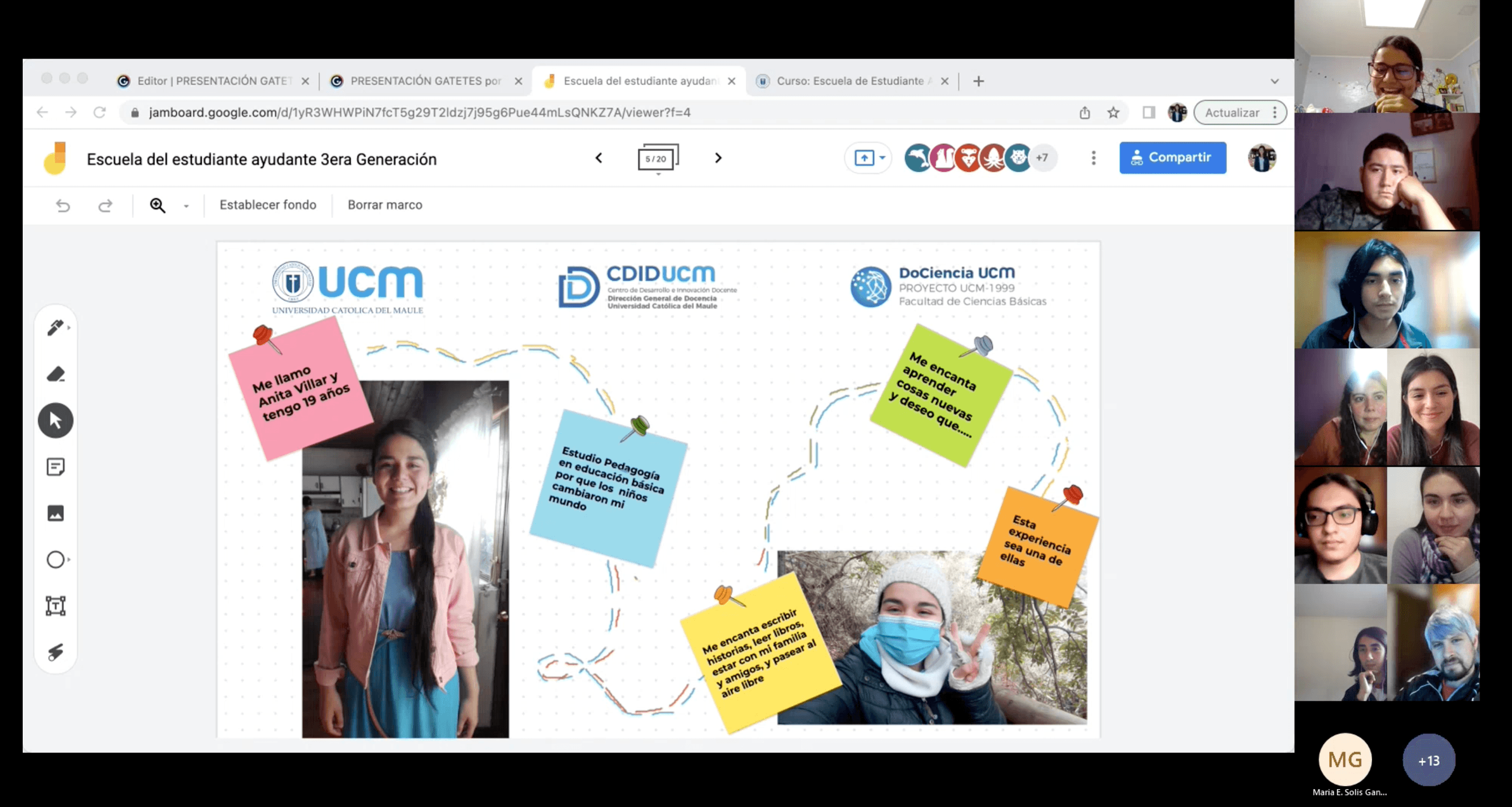The width and height of the screenshot is (1512, 807).
Task: Activate the Laser pointer tool
Action: (x=56, y=652)
